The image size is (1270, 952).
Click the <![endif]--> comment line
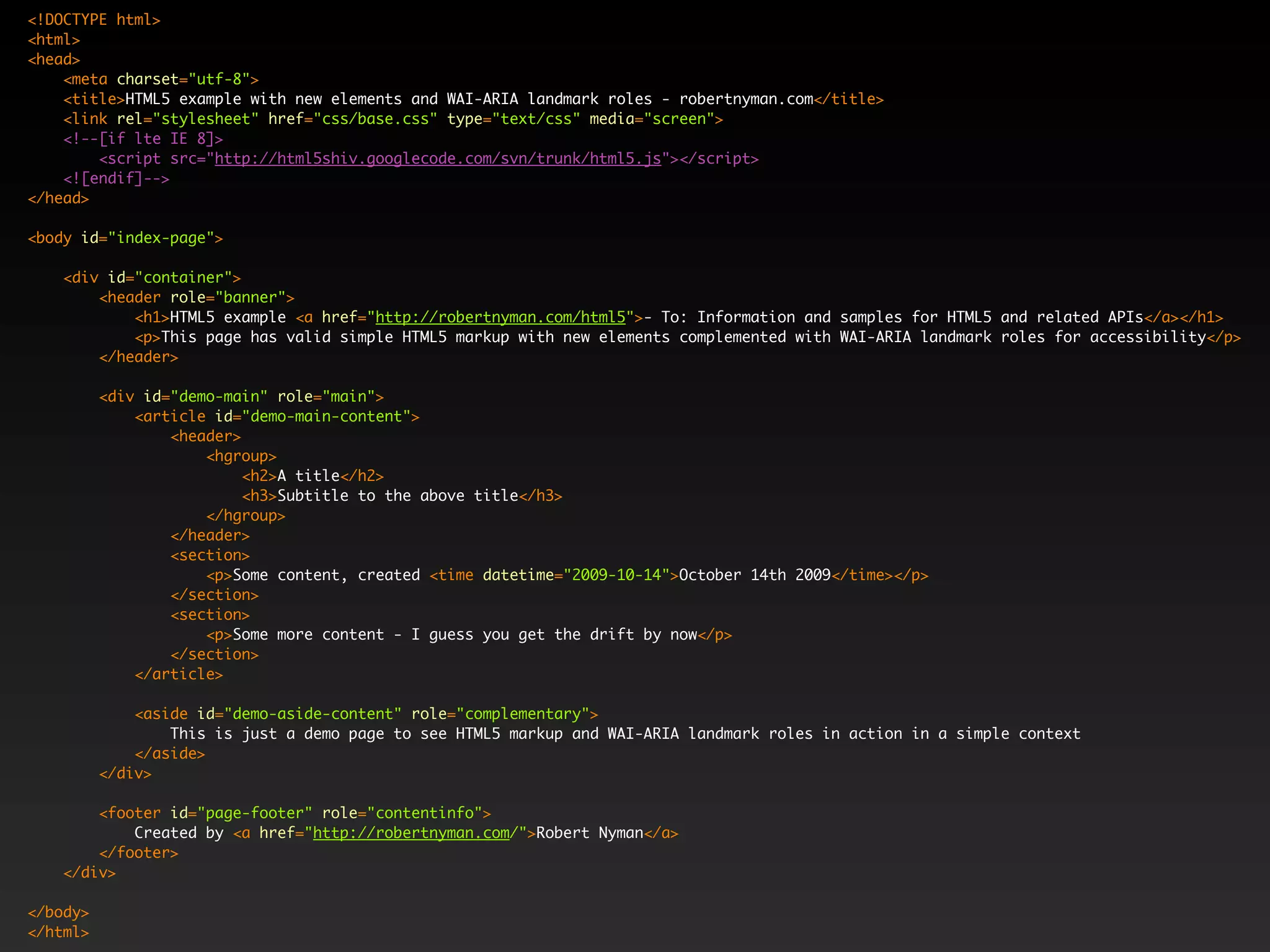click(116, 178)
